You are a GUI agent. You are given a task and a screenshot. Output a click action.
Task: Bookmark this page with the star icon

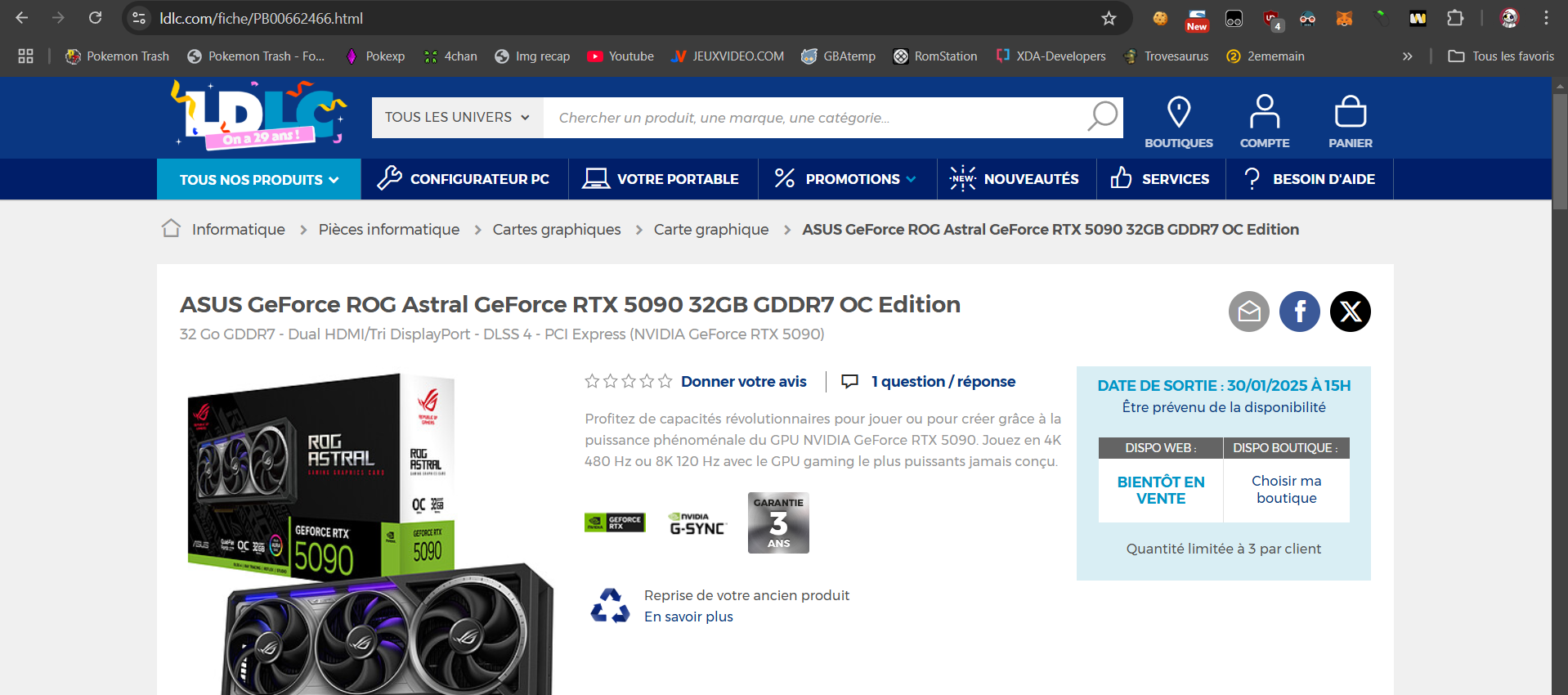click(x=1109, y=18)
